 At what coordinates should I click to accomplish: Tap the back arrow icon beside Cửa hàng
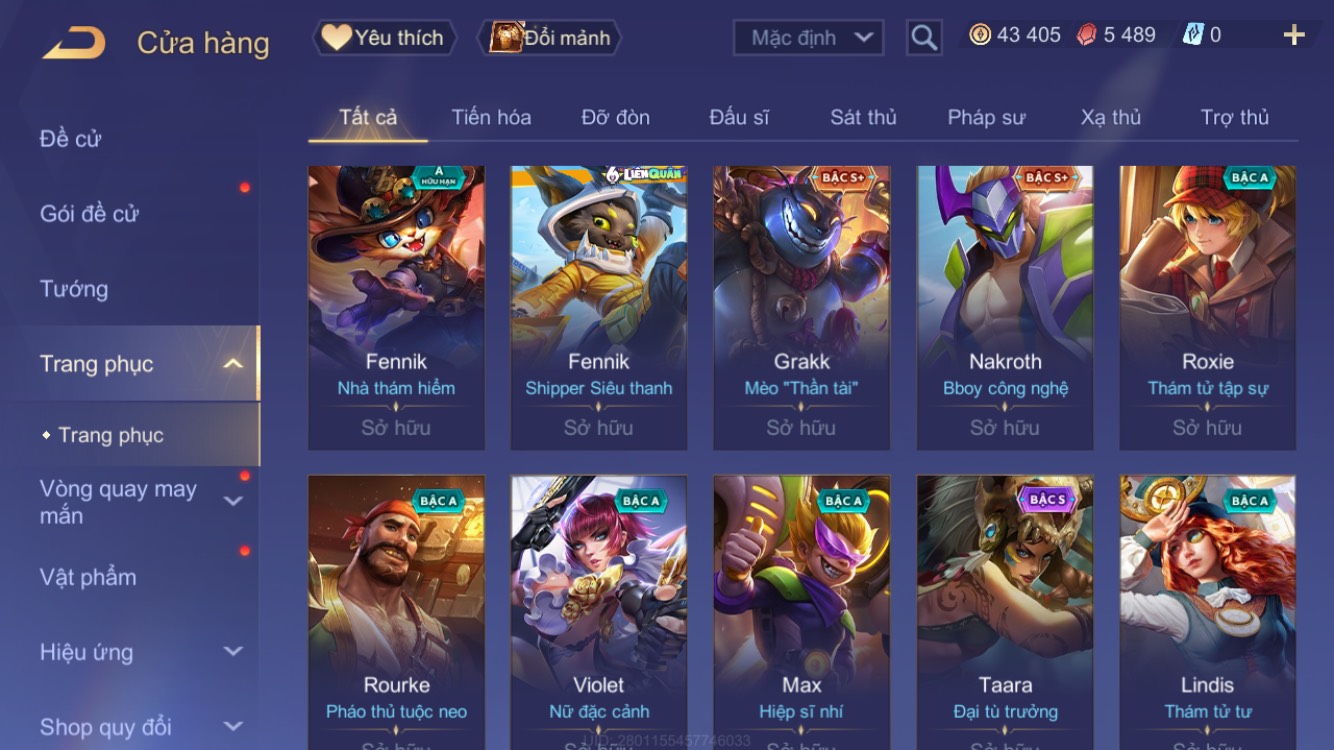click(74, 43)
